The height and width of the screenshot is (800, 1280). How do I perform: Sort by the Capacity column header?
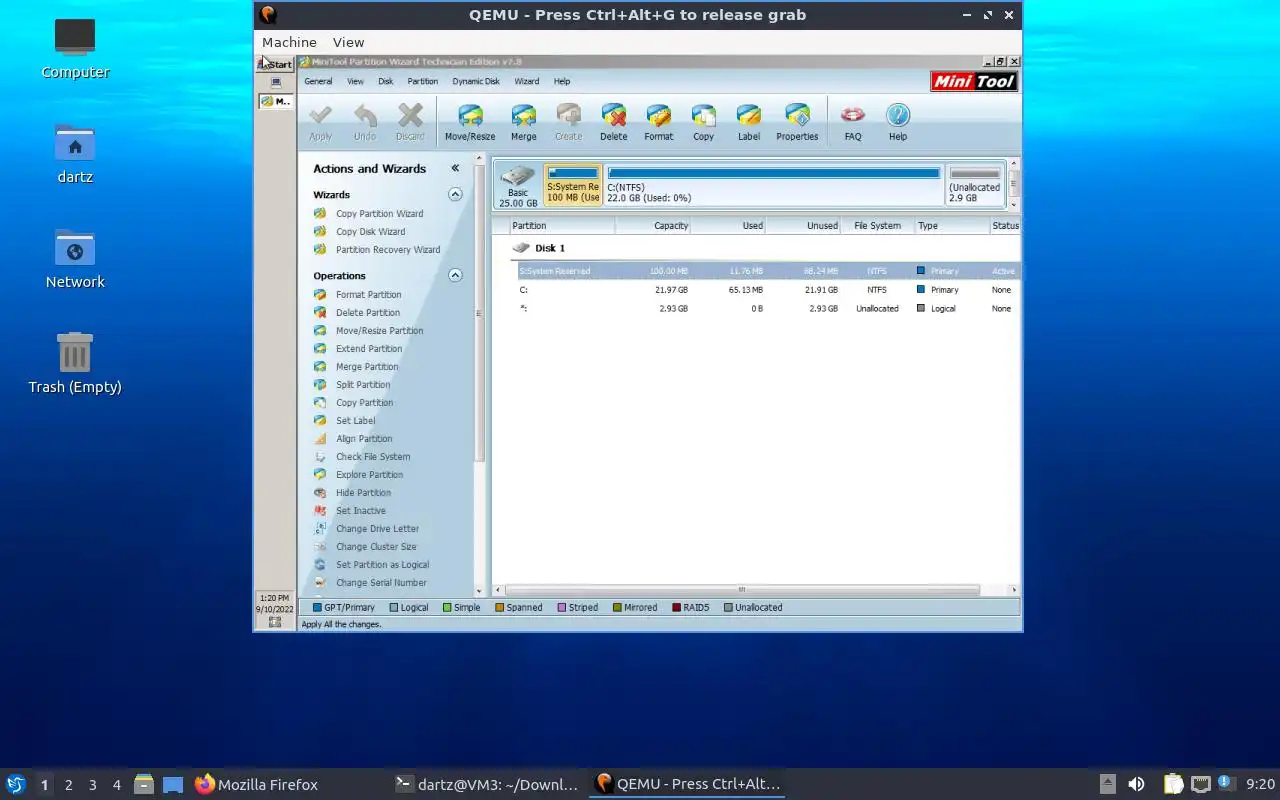[653, 226]
